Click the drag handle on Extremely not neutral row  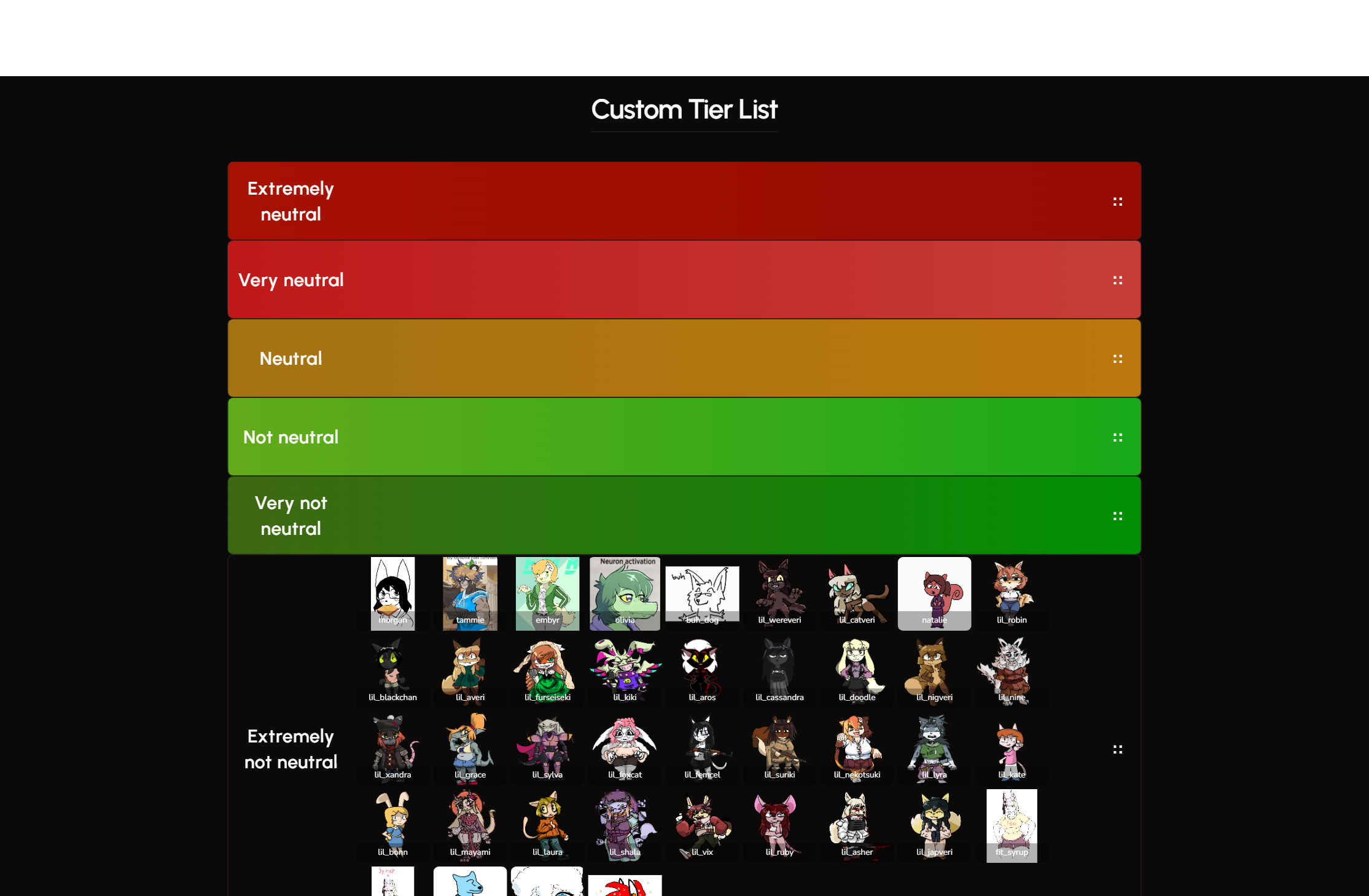point(1117,749)
